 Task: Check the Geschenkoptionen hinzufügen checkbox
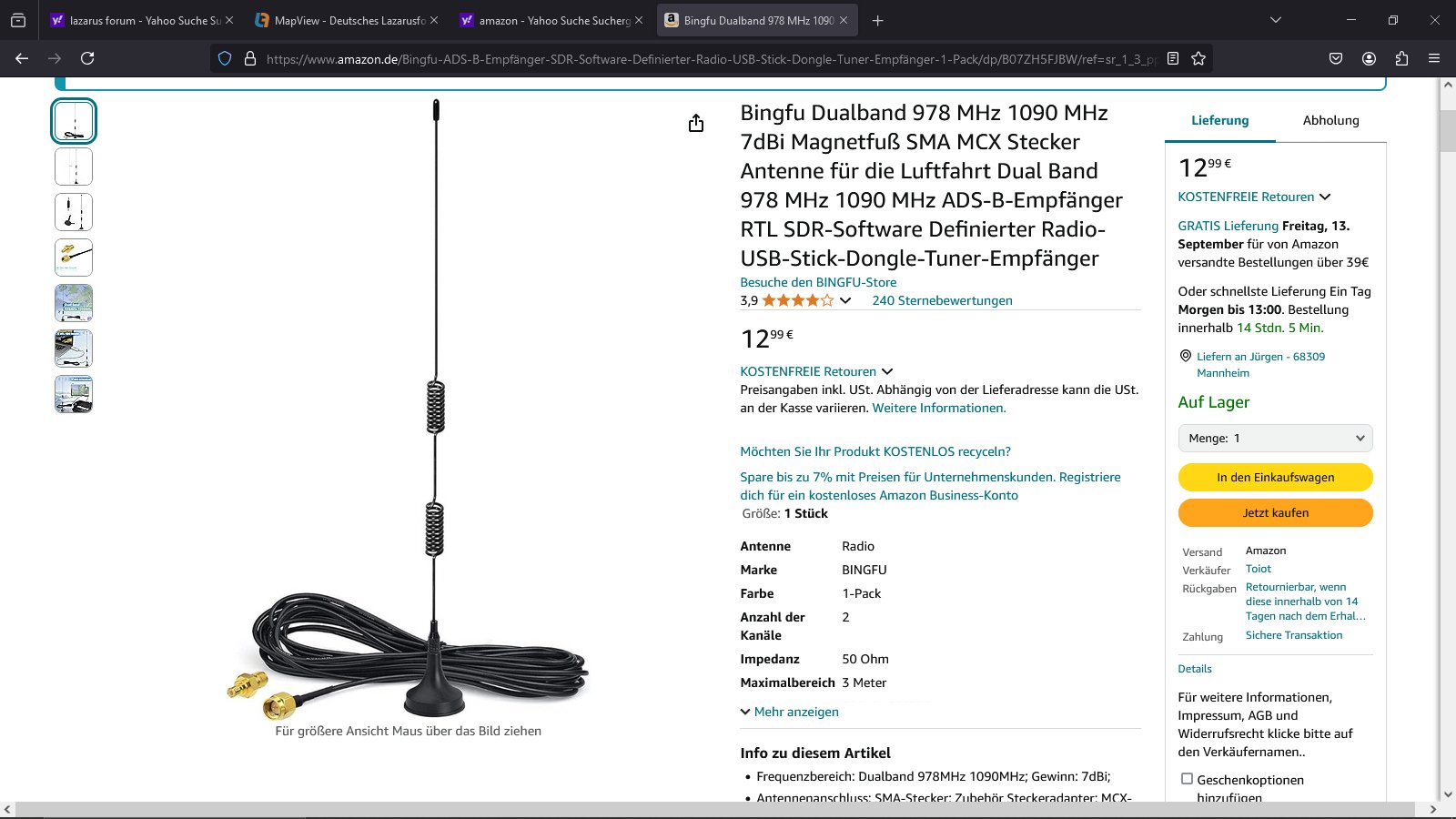1187,779
